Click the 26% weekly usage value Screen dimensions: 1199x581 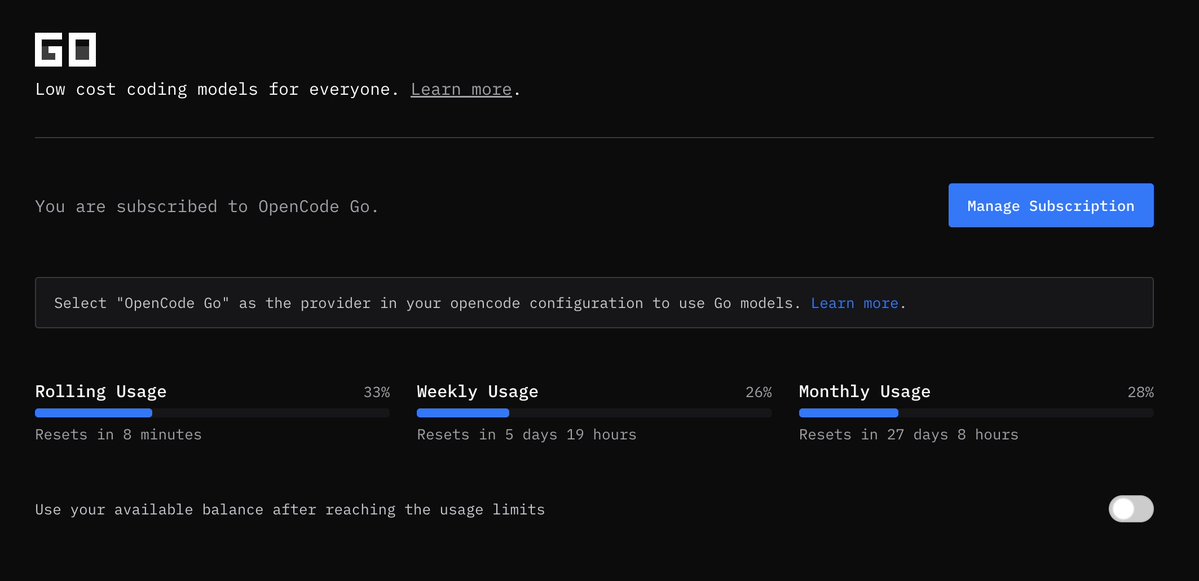click(759, 392)
